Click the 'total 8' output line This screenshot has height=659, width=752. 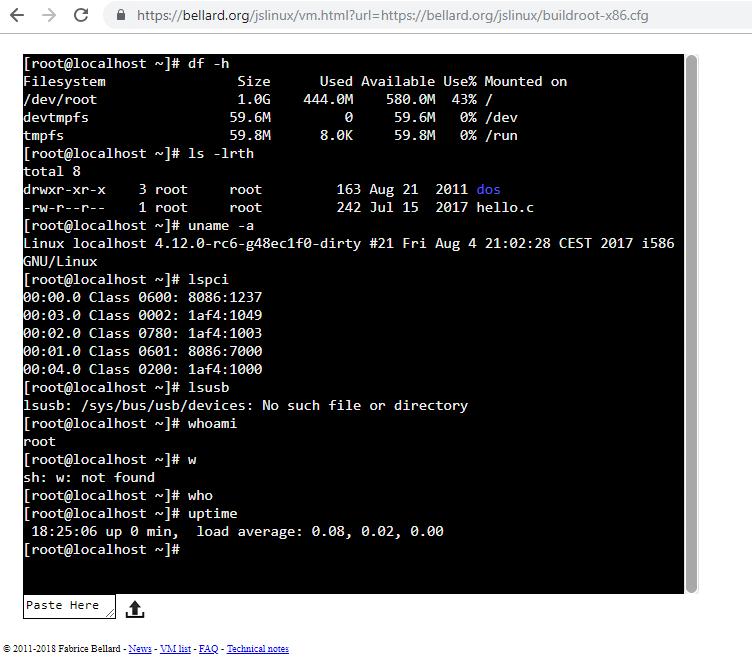52,171
